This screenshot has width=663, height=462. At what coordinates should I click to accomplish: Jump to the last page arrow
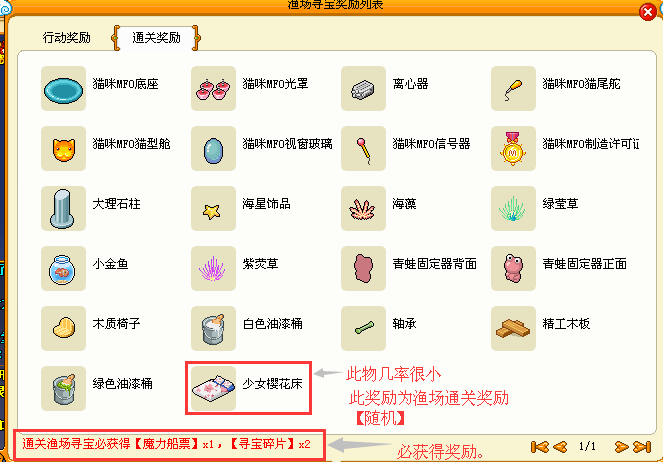(642, 447)
